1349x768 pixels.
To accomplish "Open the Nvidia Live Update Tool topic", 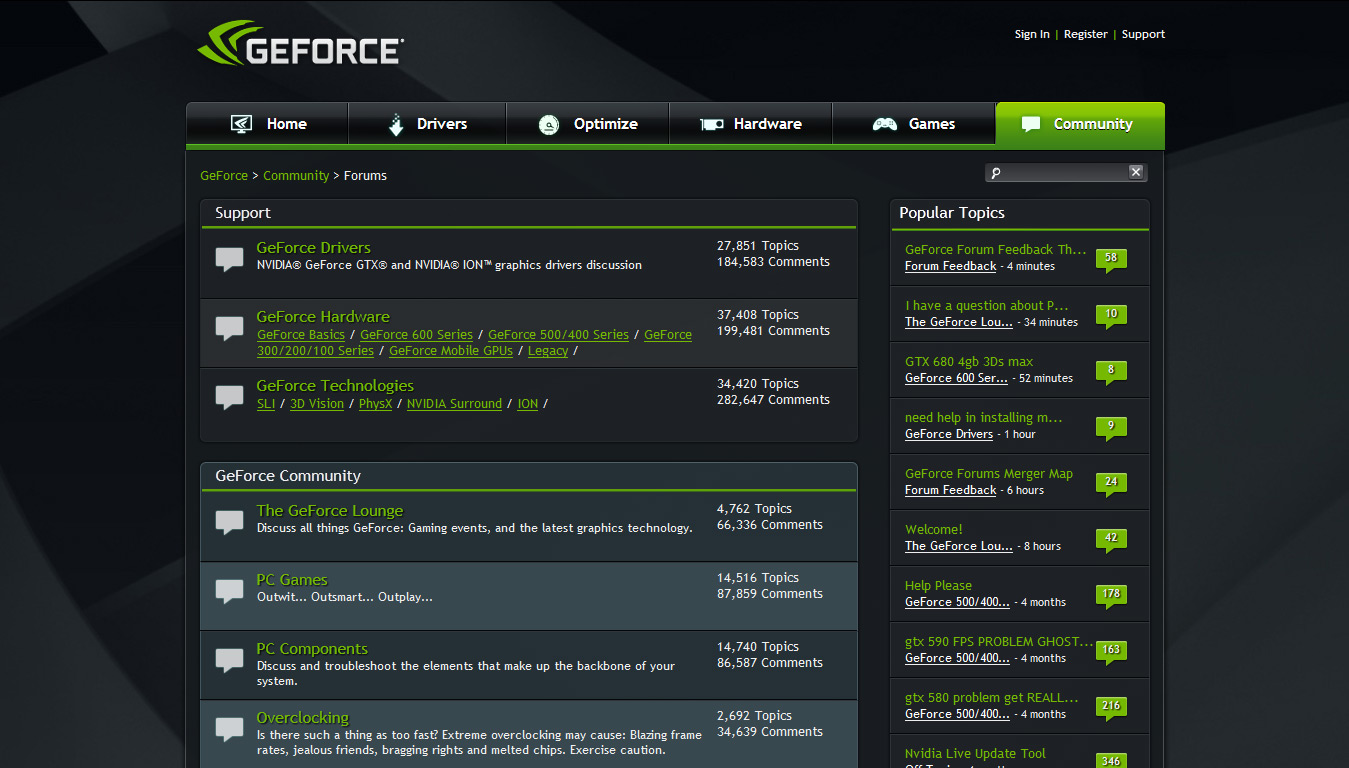I will pos(975,754).
